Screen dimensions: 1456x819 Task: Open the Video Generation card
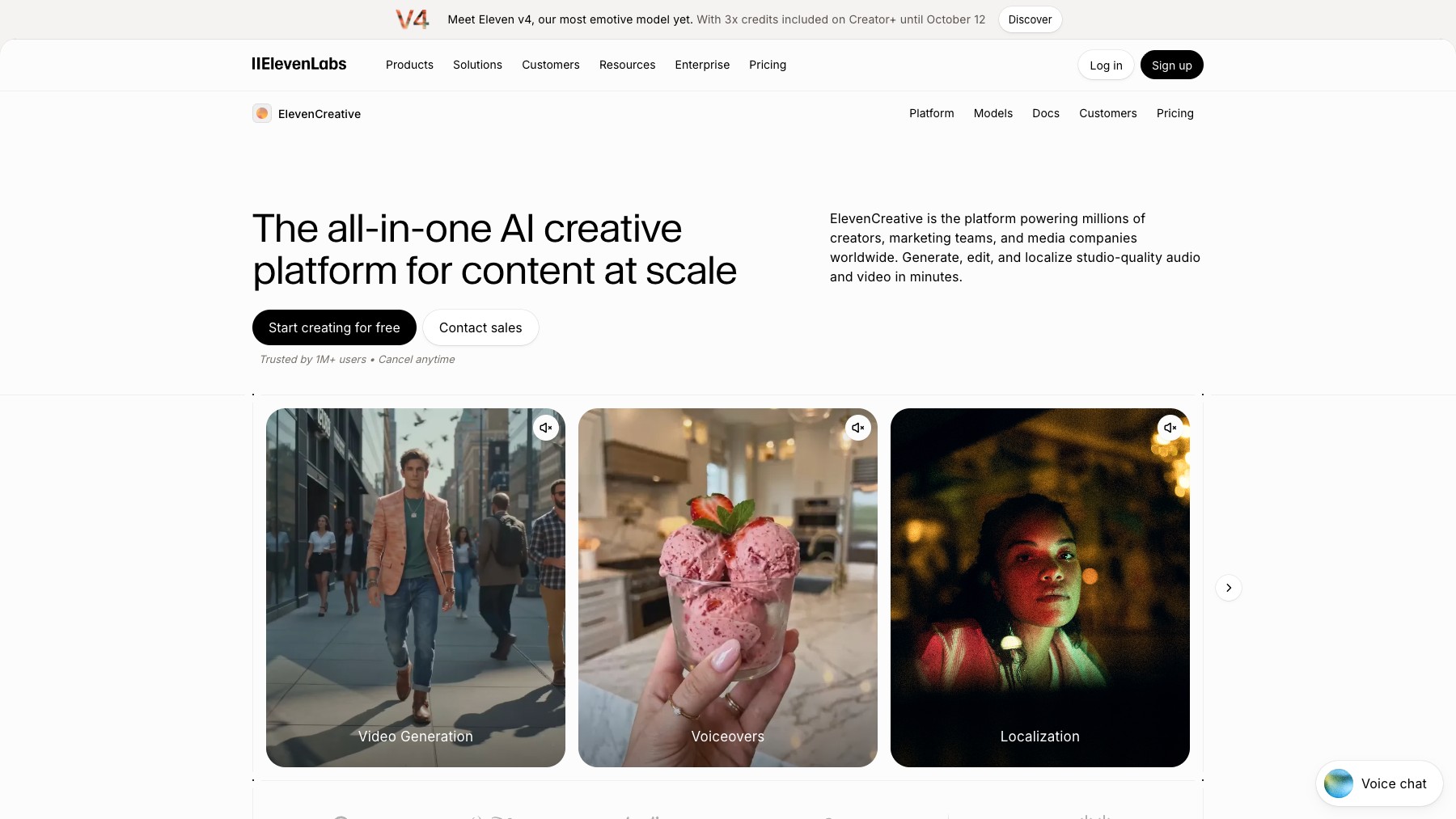416,588
